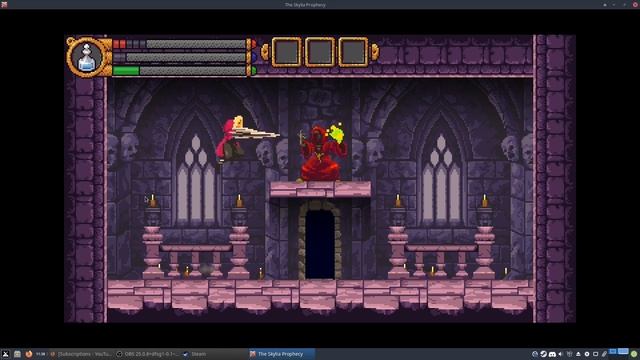Click The Skylia Prophecy taskbar entry
The image size is (640, 360).
pyautogui.click(x=281, y=354)
